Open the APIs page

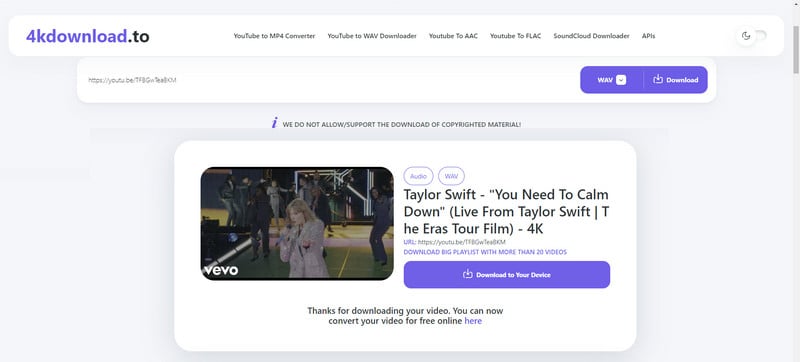pos(648,36)
